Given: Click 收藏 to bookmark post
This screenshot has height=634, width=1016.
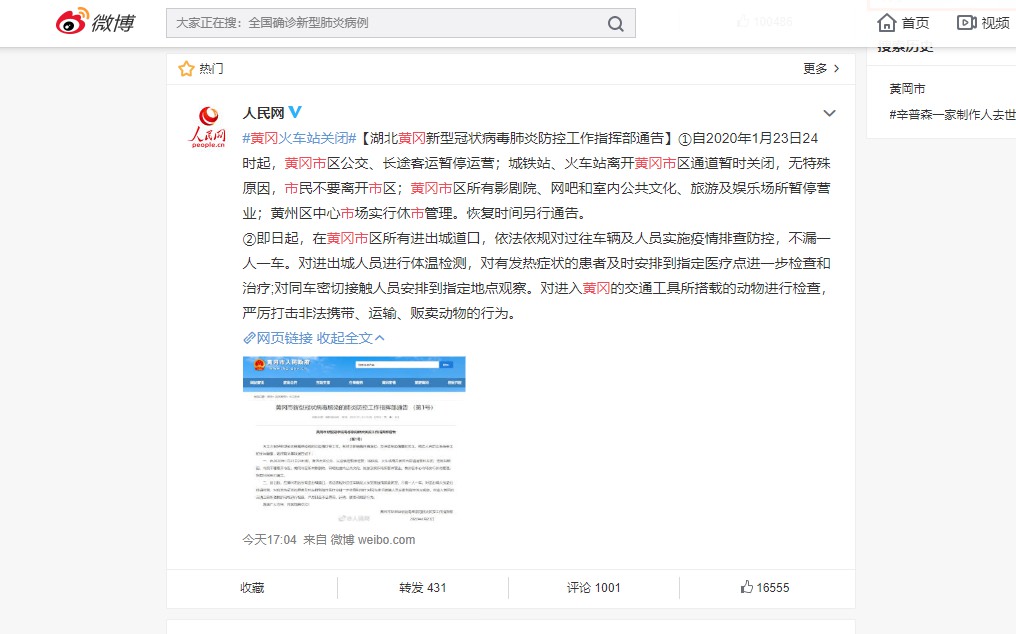Looking at the screenshot, I should (x=252, y=588).
